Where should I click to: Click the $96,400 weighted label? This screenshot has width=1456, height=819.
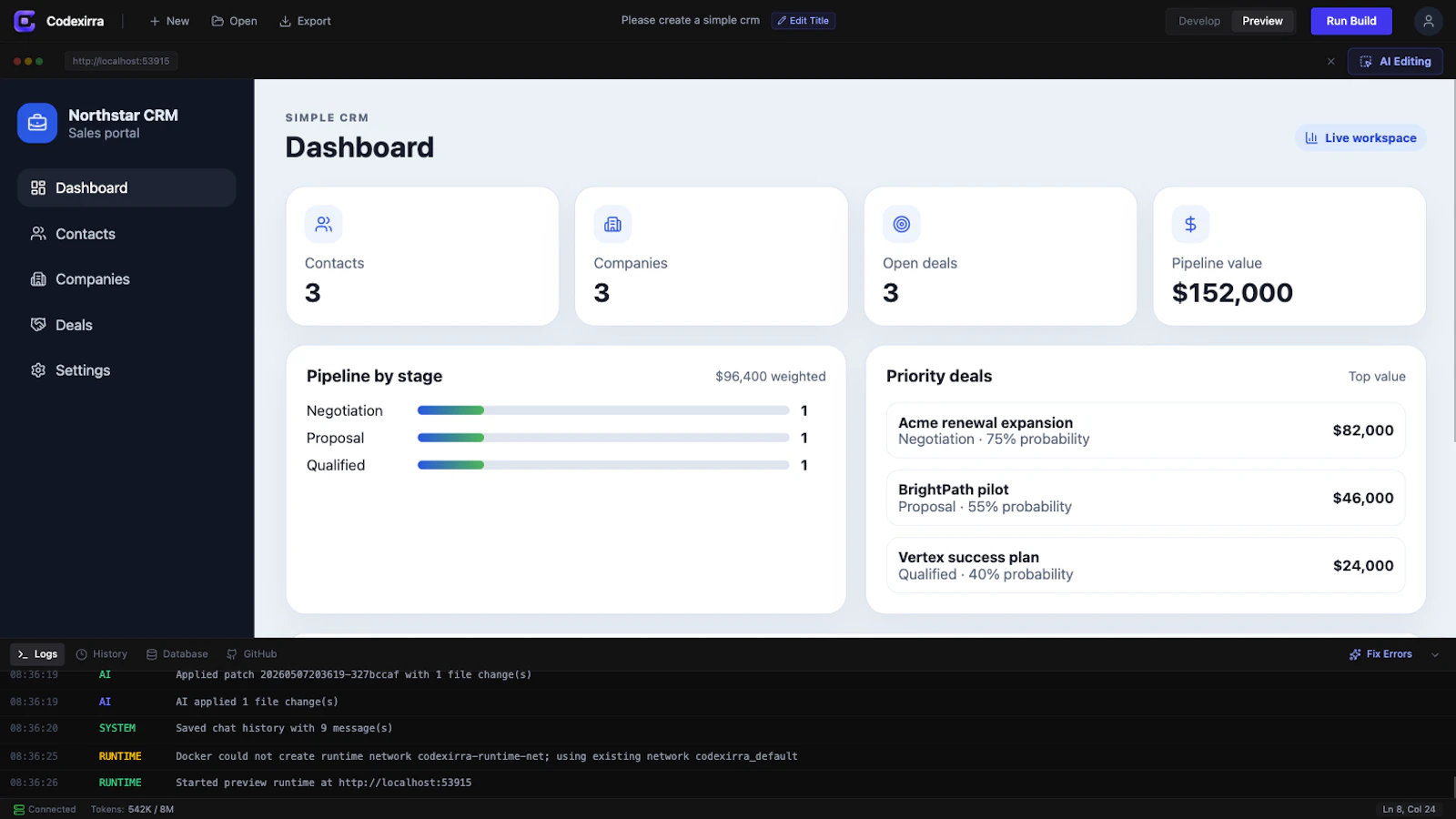click(771, 377)
